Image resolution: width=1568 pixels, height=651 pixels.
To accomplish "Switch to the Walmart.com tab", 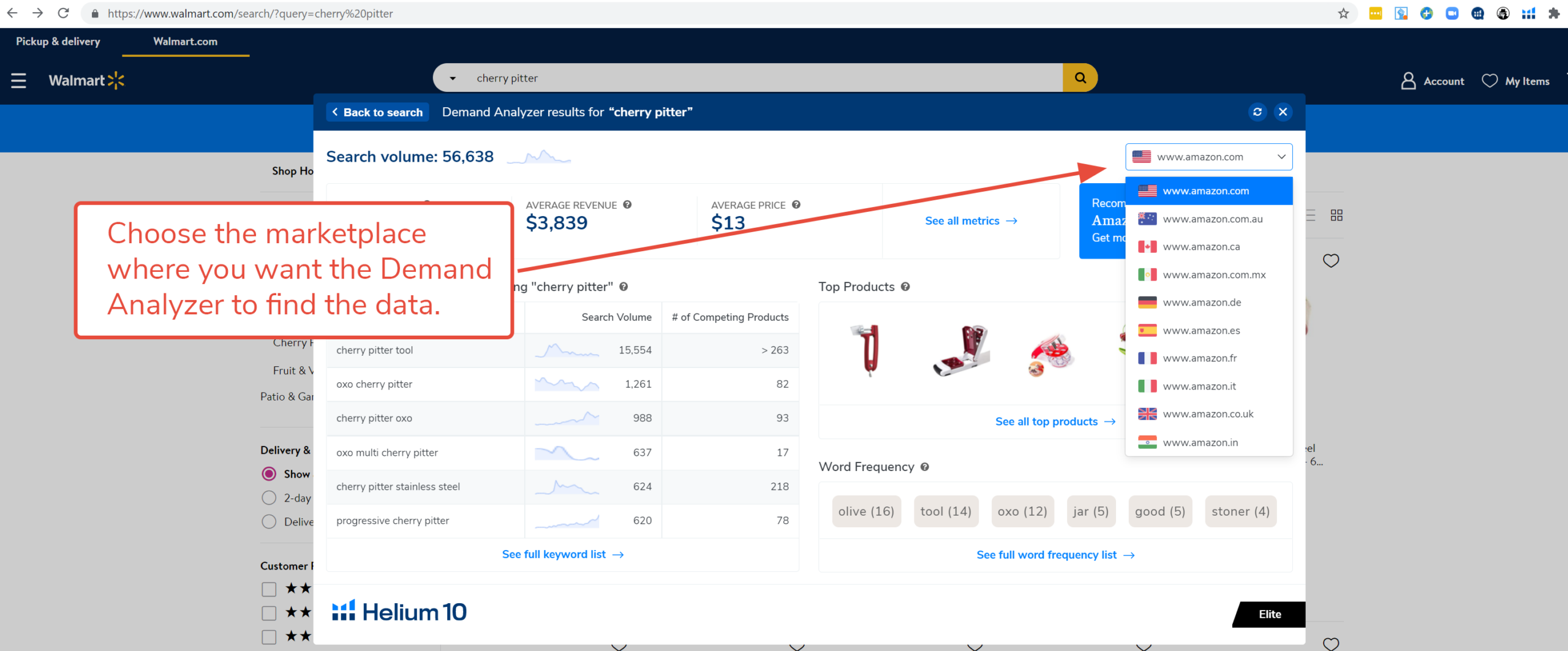I will (x=185, y=42).
